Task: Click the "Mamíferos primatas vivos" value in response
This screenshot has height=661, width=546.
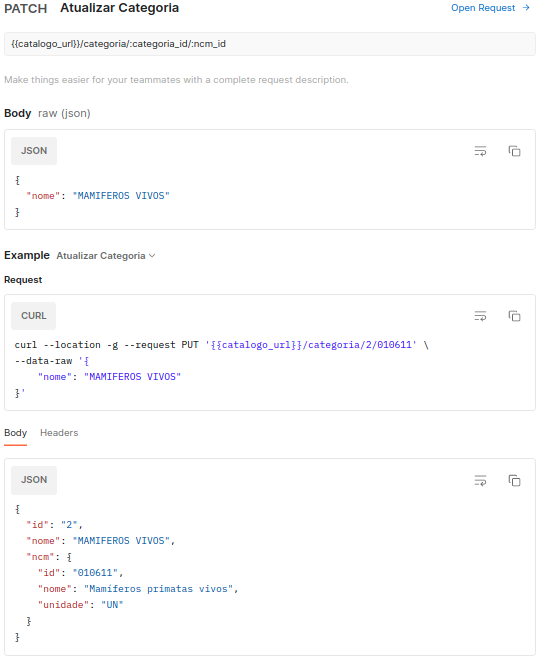Action: pyautogui.click(x=161, y=589)
